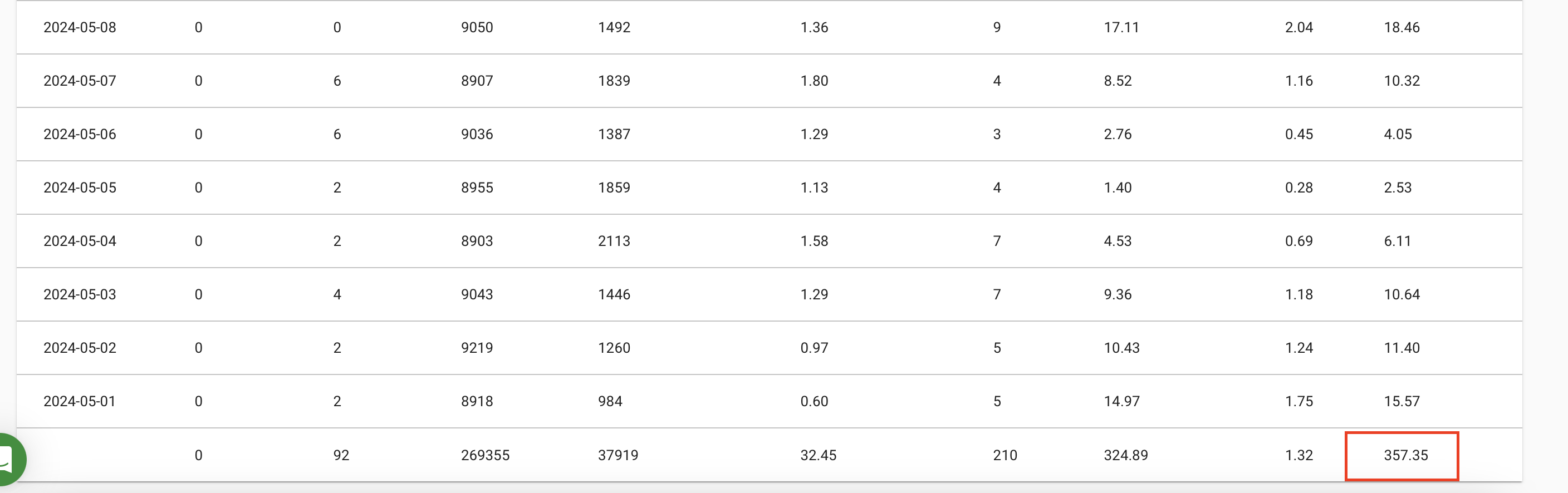This screenshot has height=493, width=1568.
Task: Select the 2024-05-08 date cell
Action: [x=80, y=27]
